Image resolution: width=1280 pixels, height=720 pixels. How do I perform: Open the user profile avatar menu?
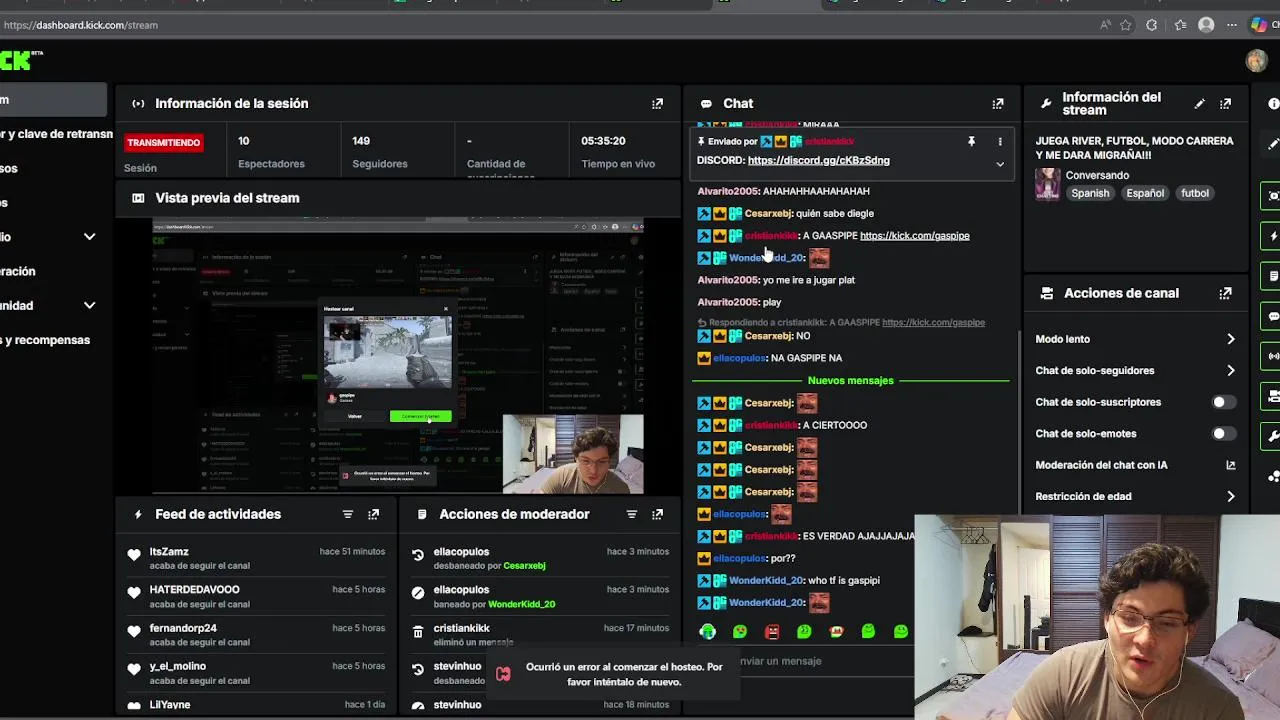pos(1256,61)
